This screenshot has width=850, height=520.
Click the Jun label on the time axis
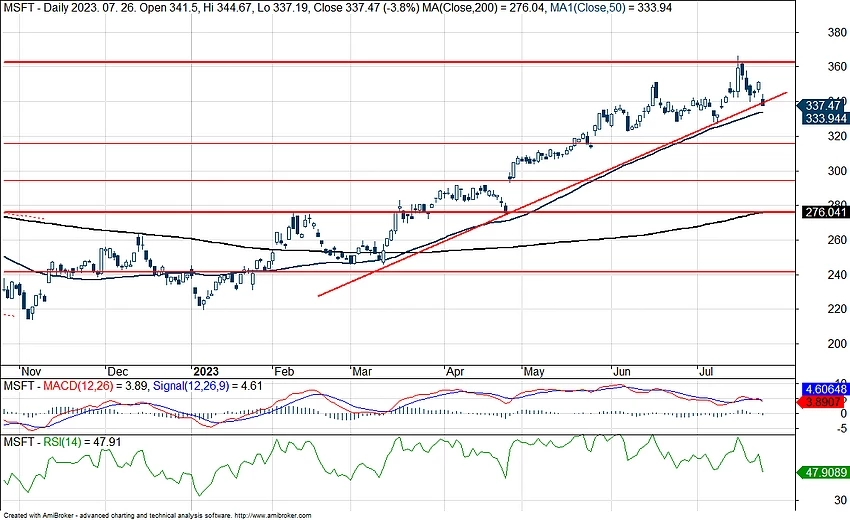click(622, 371)
